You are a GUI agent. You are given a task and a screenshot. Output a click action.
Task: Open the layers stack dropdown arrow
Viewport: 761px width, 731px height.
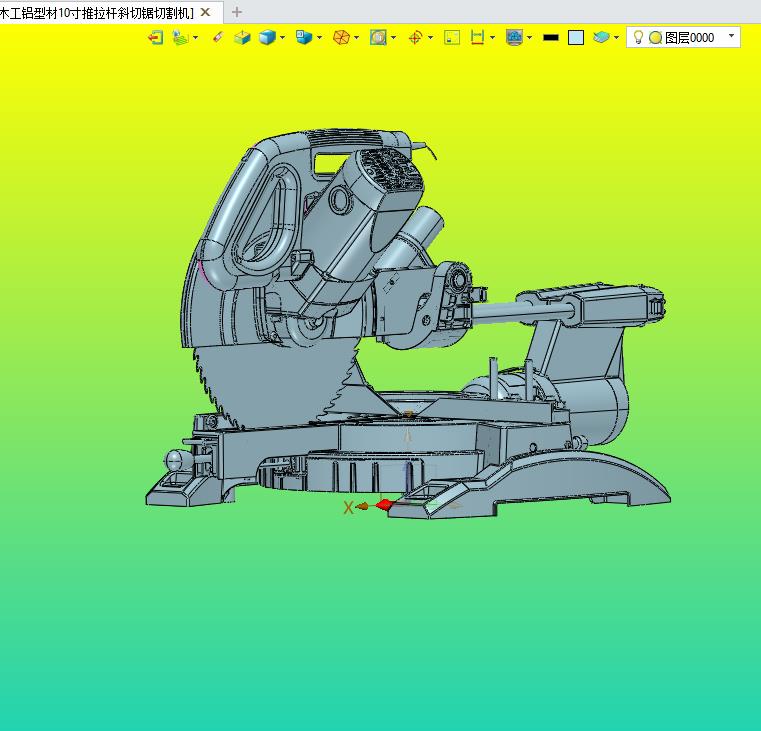616,37
